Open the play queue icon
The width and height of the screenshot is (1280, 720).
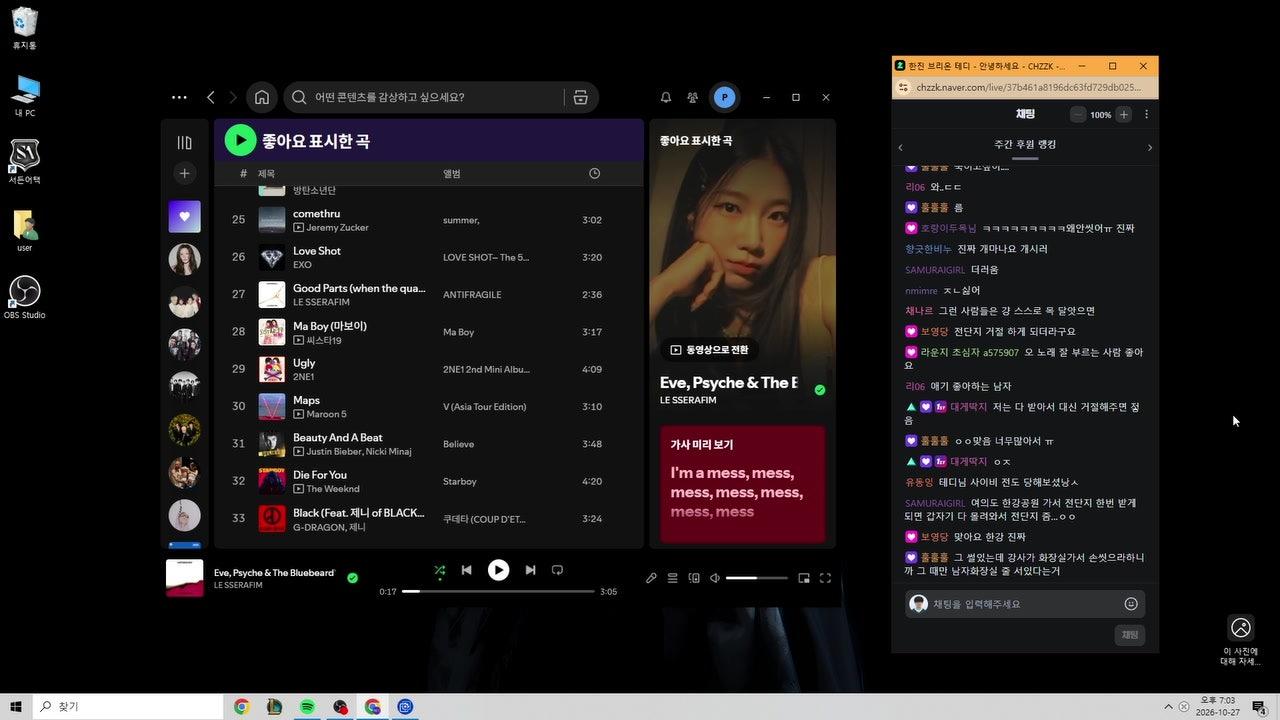672,578
